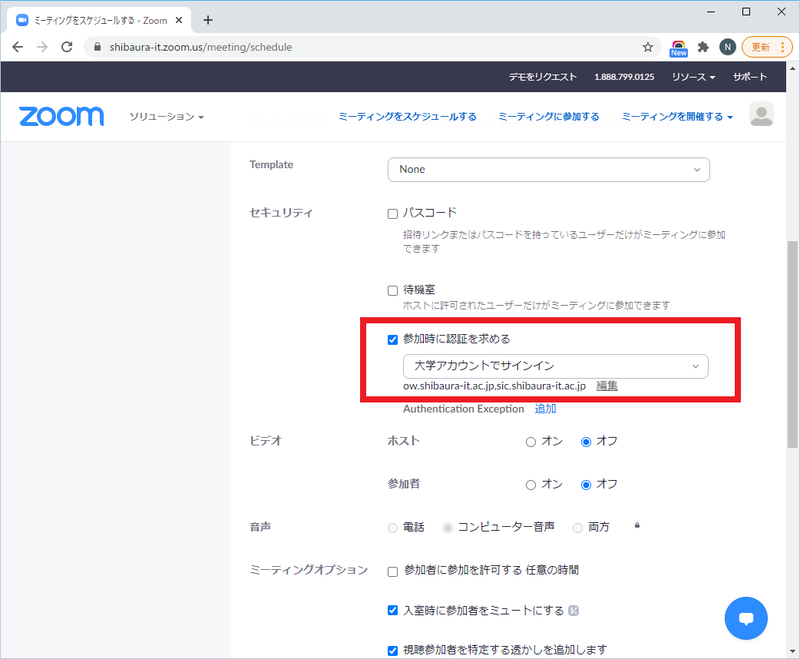Click the browser forward arrow
This screenshot has height=659, width=800.
42,47
